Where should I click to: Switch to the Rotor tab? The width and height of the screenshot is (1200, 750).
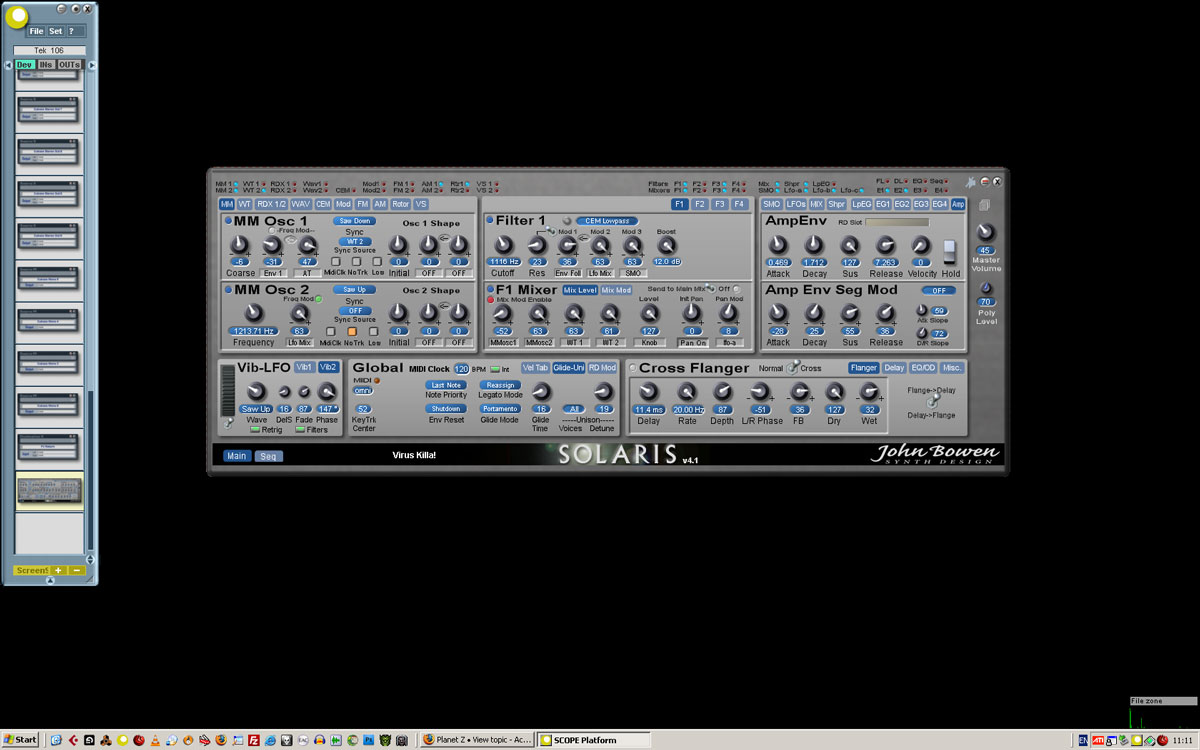[x=401, y=204]
